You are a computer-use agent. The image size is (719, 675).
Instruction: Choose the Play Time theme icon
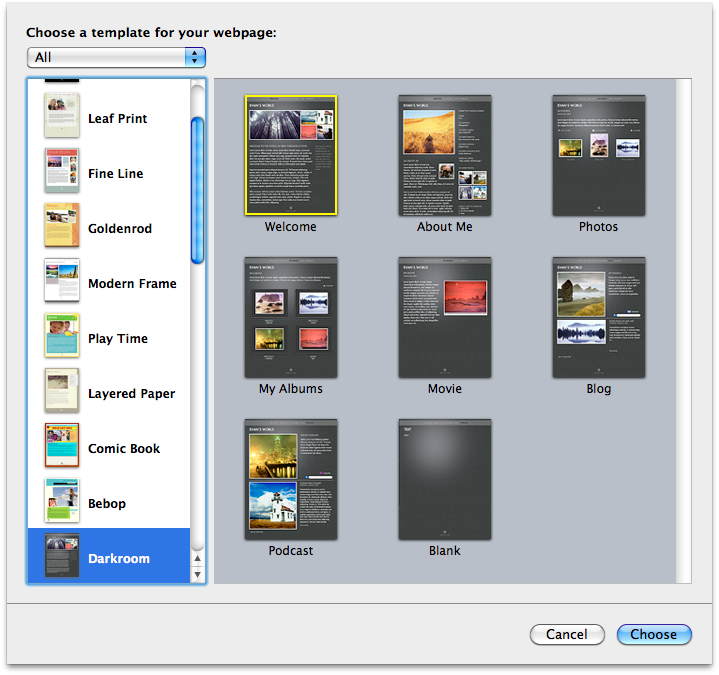coord(61,336)
